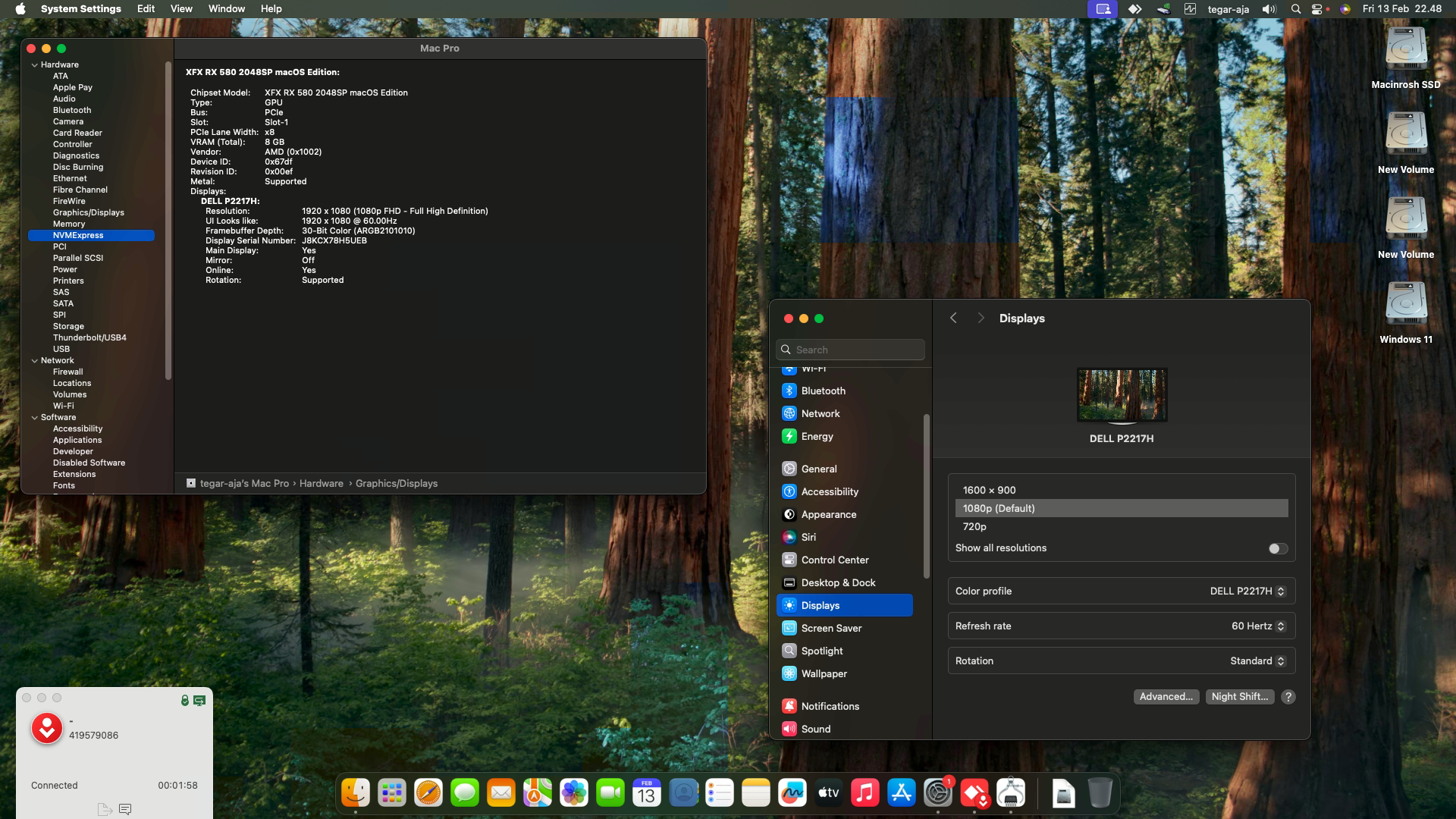
Task: Open Network in the System Settings sidebar
Action: 845,414
